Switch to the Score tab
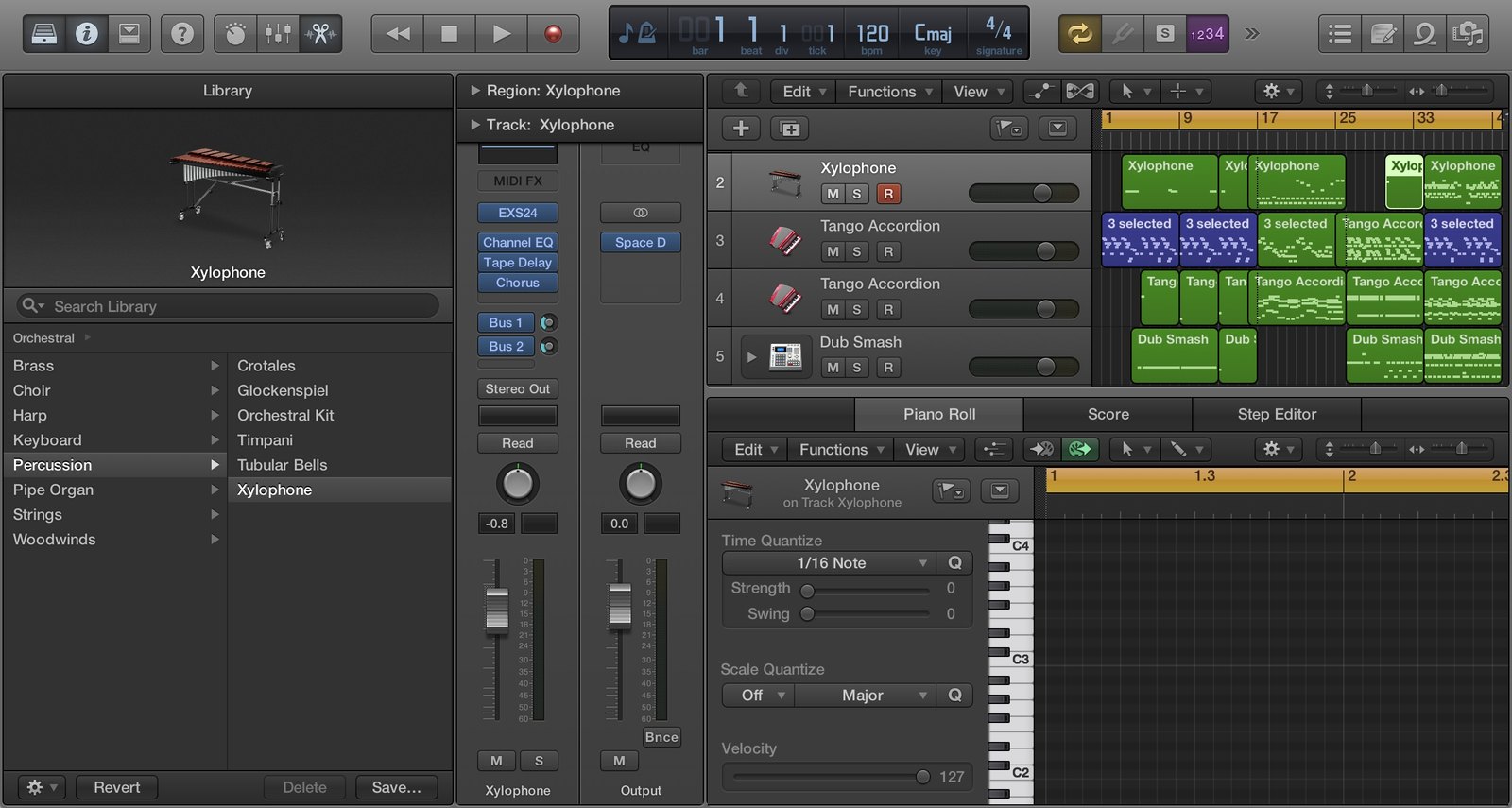 pos(1108,414)
